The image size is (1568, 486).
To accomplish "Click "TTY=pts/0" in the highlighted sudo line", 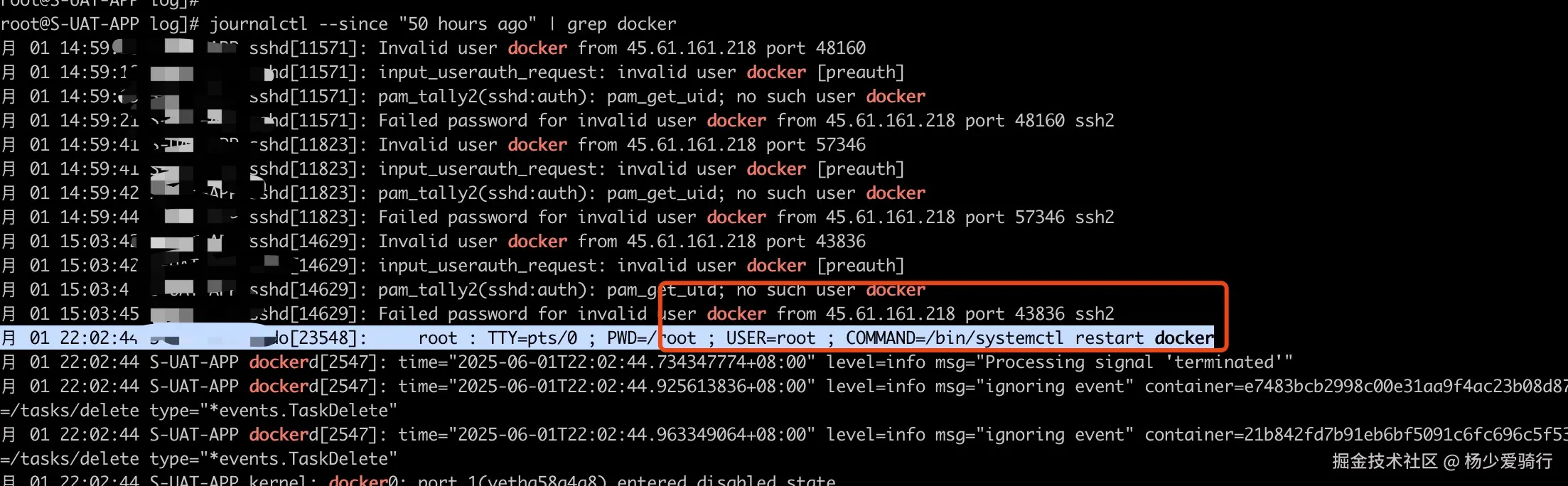I will pos(532,338).
